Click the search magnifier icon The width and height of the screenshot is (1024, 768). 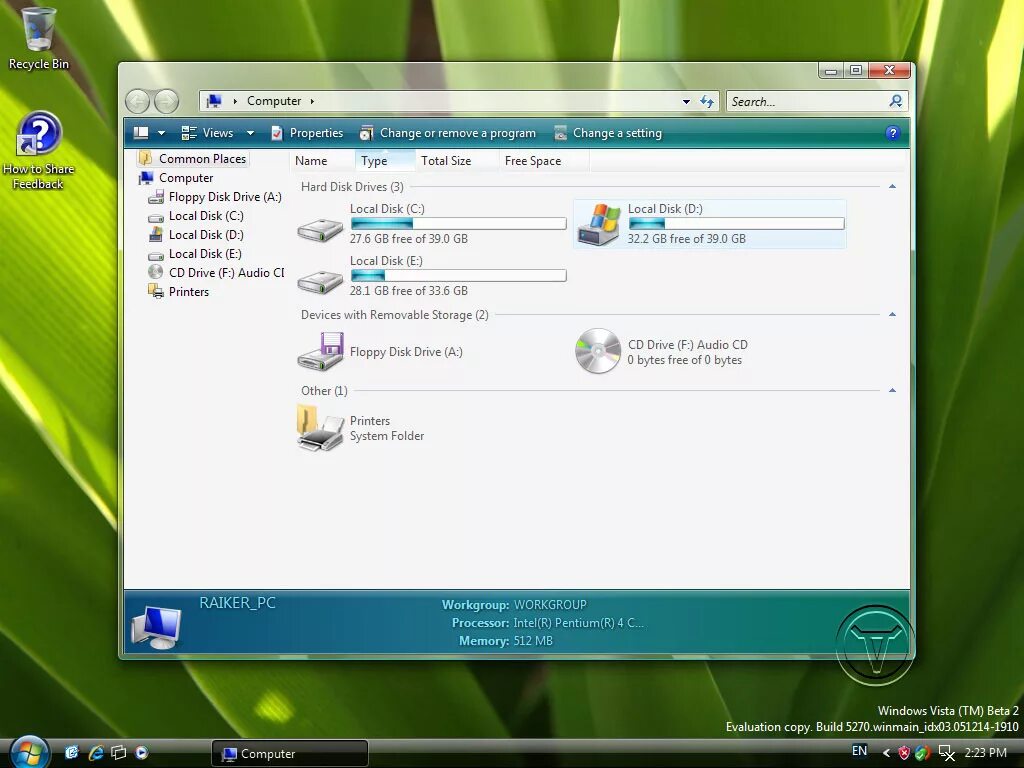(896, 101)
